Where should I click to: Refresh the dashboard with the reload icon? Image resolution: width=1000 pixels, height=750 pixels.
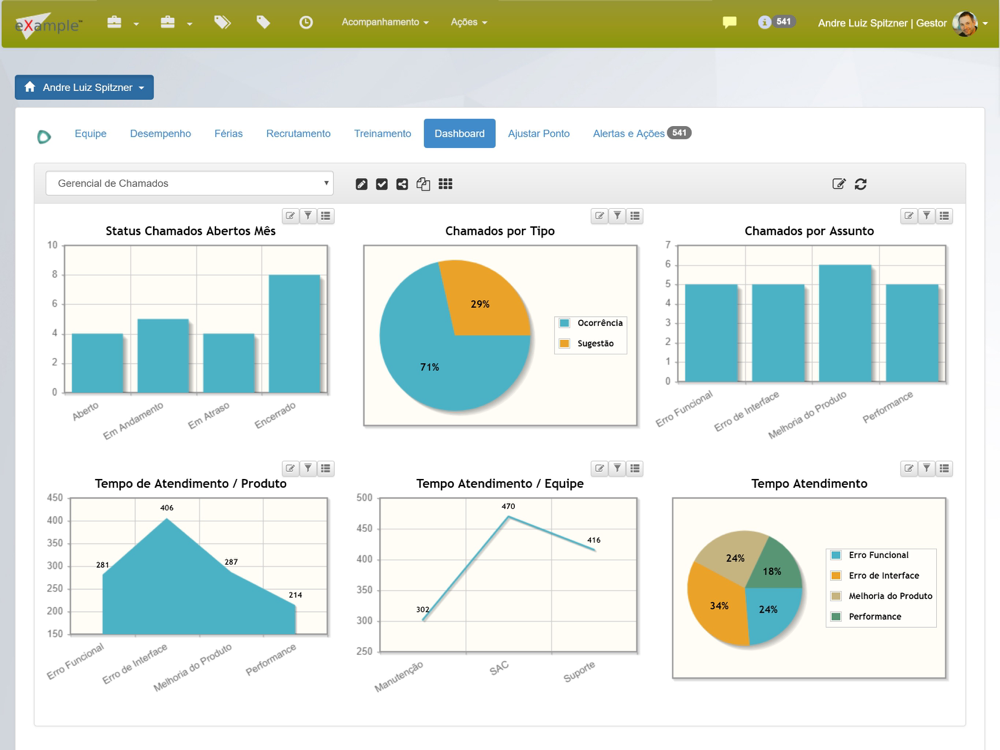860,184
